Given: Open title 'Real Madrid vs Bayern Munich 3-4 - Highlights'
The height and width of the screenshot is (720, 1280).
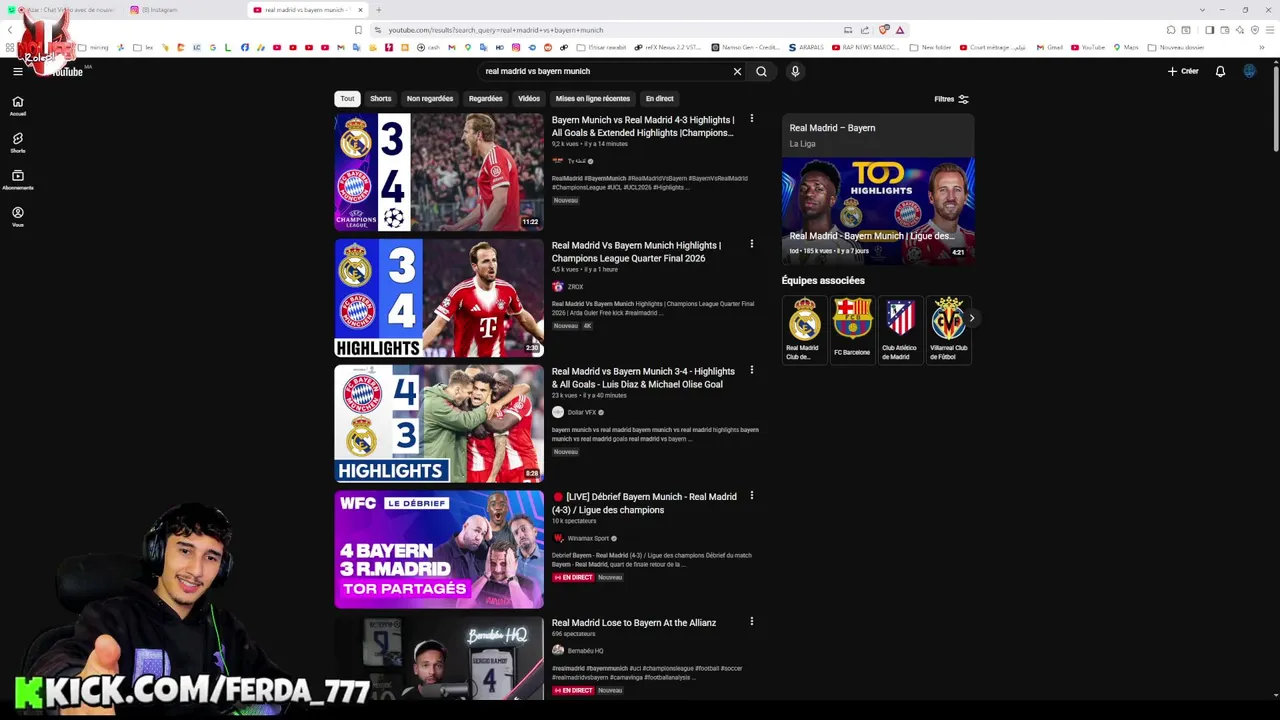Looking at the screenshot, I should (x=643, y=377).
